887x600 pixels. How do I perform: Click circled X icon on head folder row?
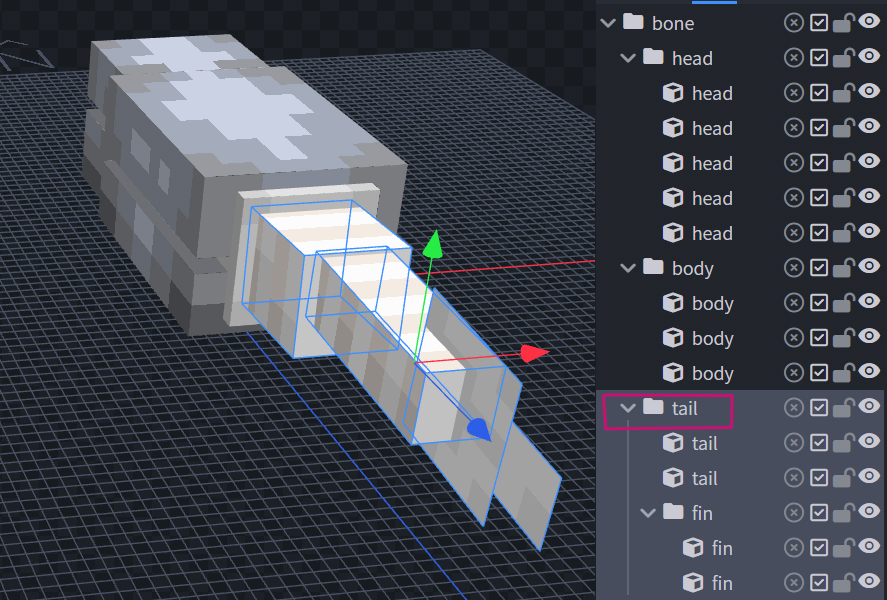coord(794,58)
